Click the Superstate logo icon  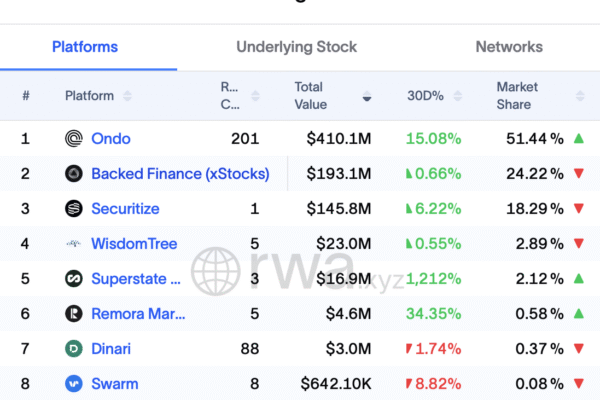[74, 279]
